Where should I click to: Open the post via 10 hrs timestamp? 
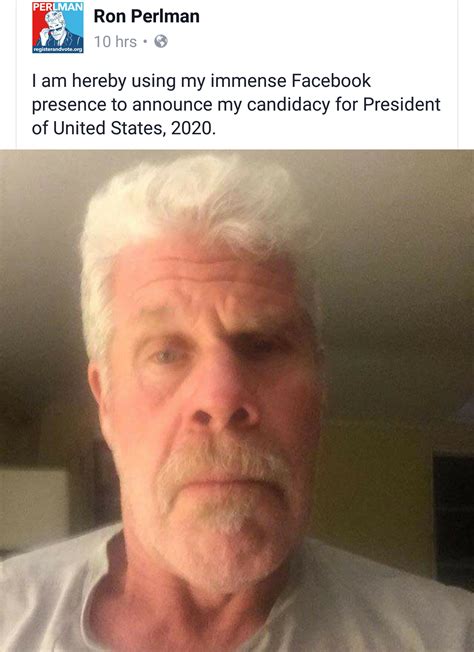115,42
